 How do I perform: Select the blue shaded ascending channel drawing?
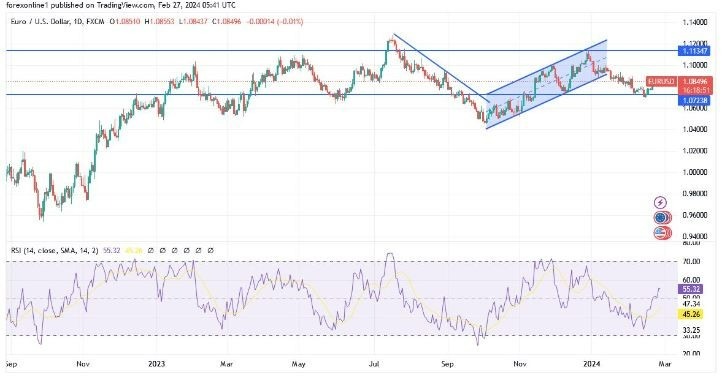[x=547, y=84]
